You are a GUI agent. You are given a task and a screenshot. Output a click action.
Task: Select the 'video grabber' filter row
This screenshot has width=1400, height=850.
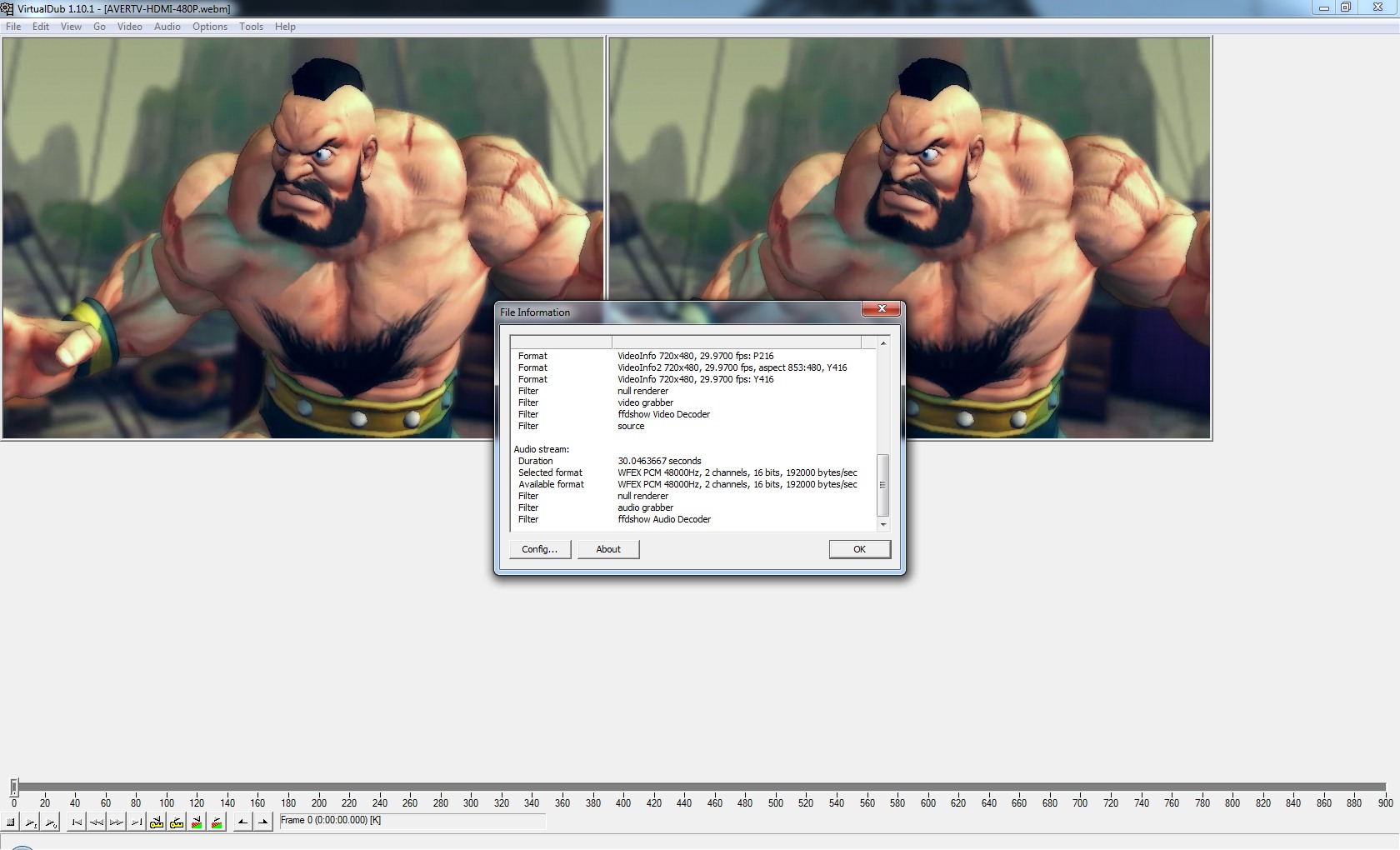point(693,402)
